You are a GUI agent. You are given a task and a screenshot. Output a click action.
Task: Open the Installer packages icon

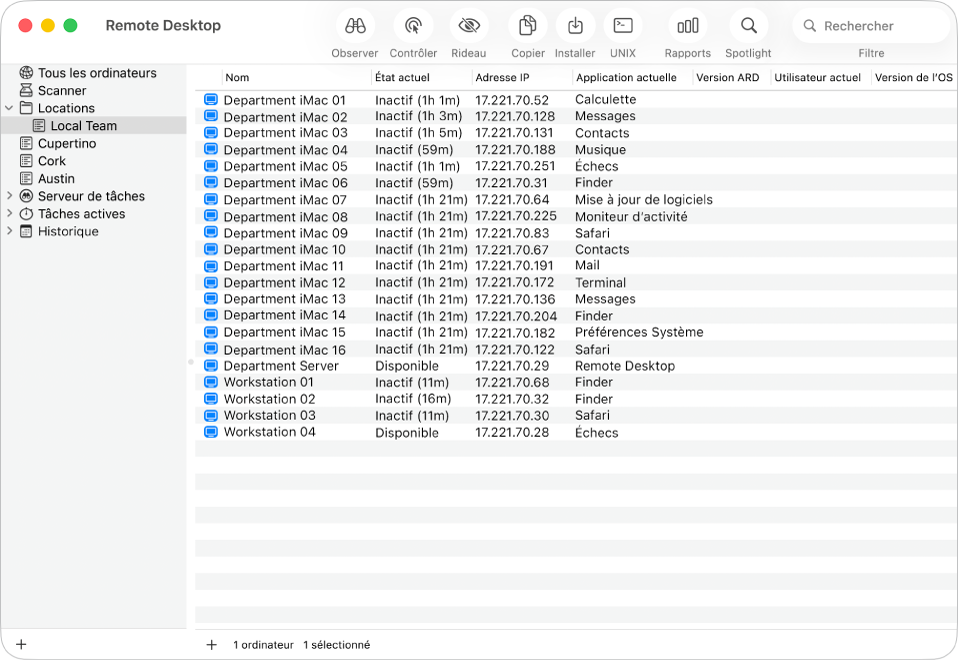575,26
